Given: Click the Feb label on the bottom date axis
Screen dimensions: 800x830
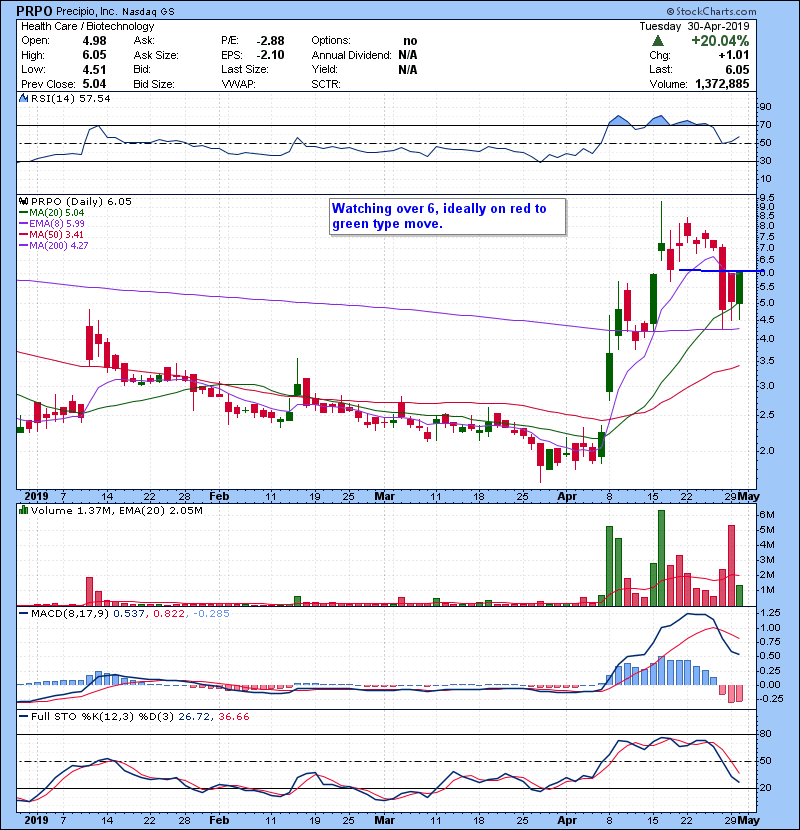Looking at the screenshot, I should [x=219, y=820].
